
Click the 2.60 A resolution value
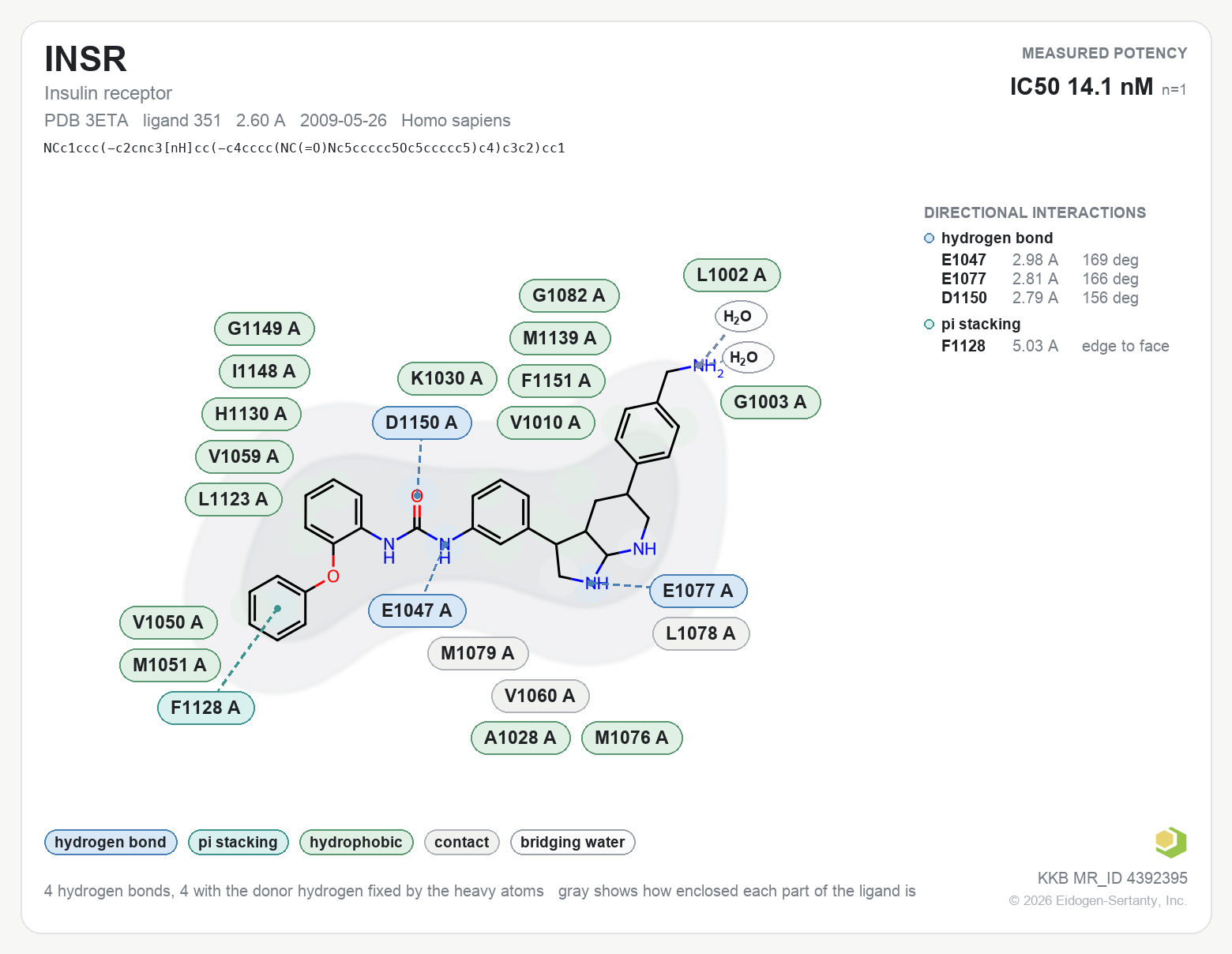(x=261, y=121)
